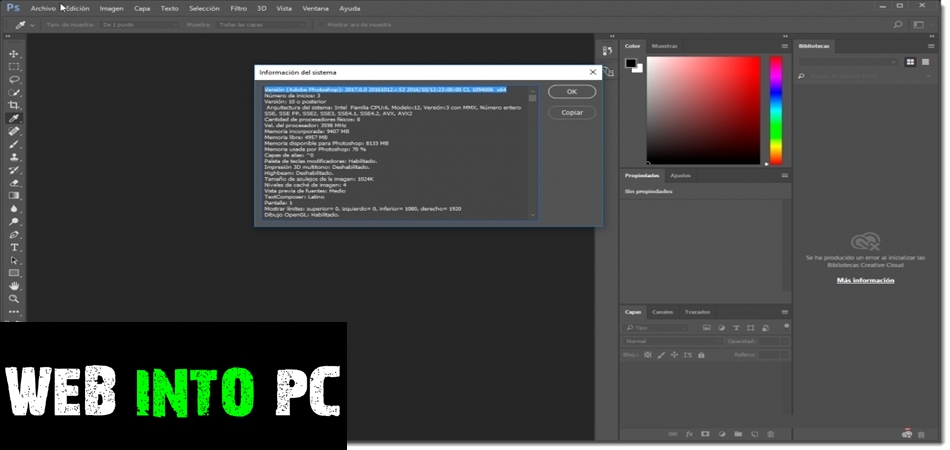Switch to the Trazados tab
950x450 pixels.
point(697,312)
